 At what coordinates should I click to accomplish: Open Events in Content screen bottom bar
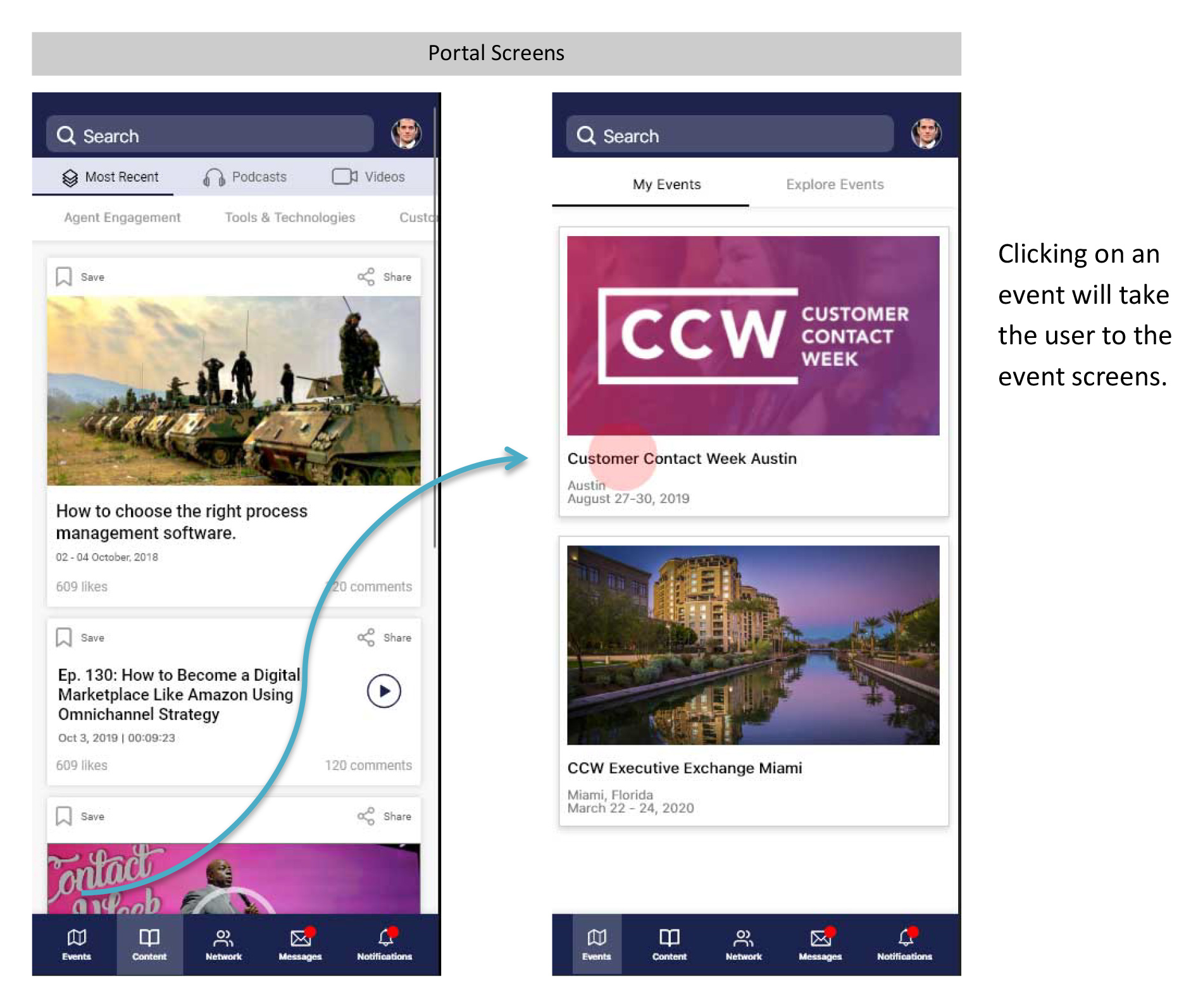point(77,945)
